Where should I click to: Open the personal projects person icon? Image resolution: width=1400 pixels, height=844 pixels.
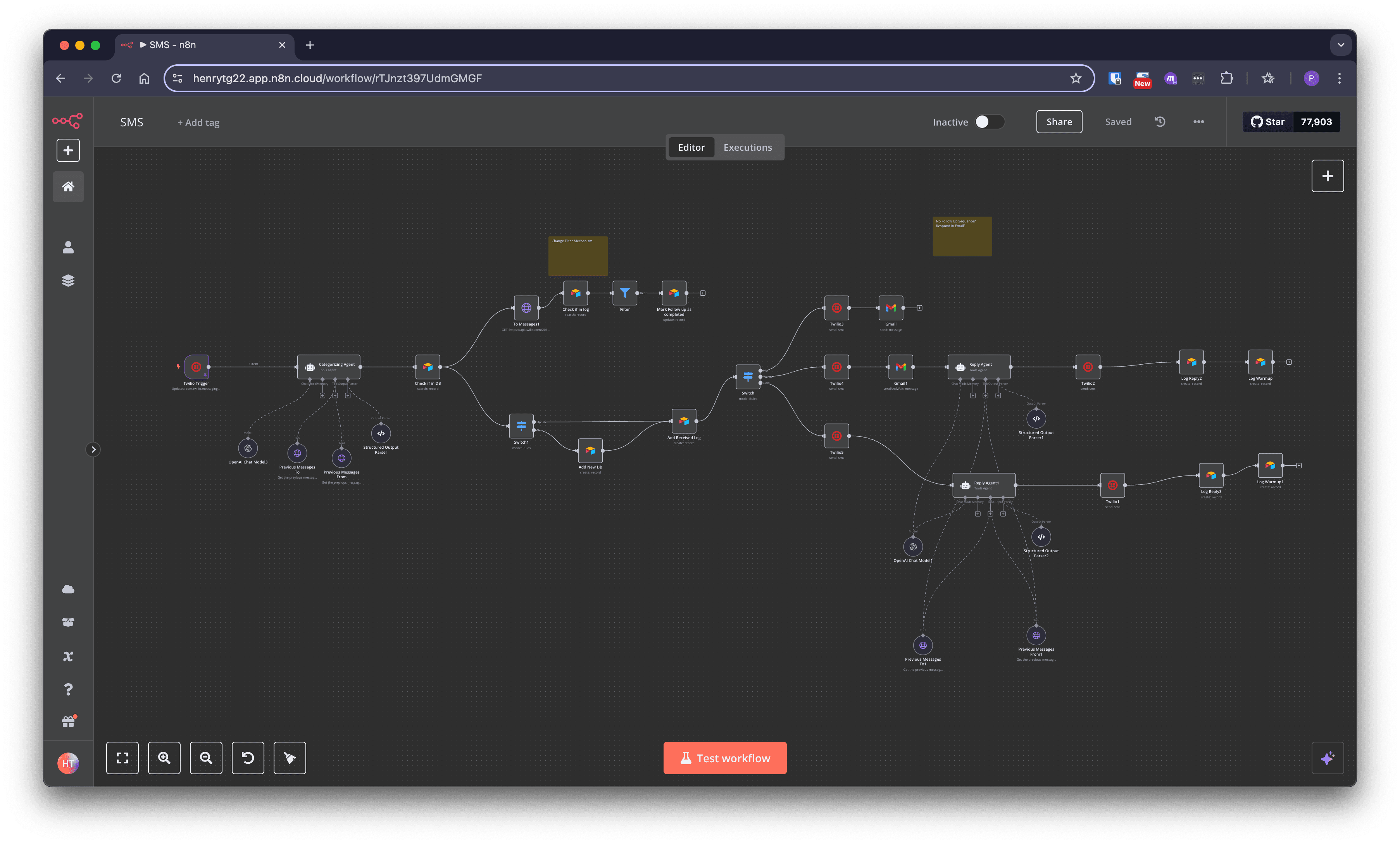point(68,247)
